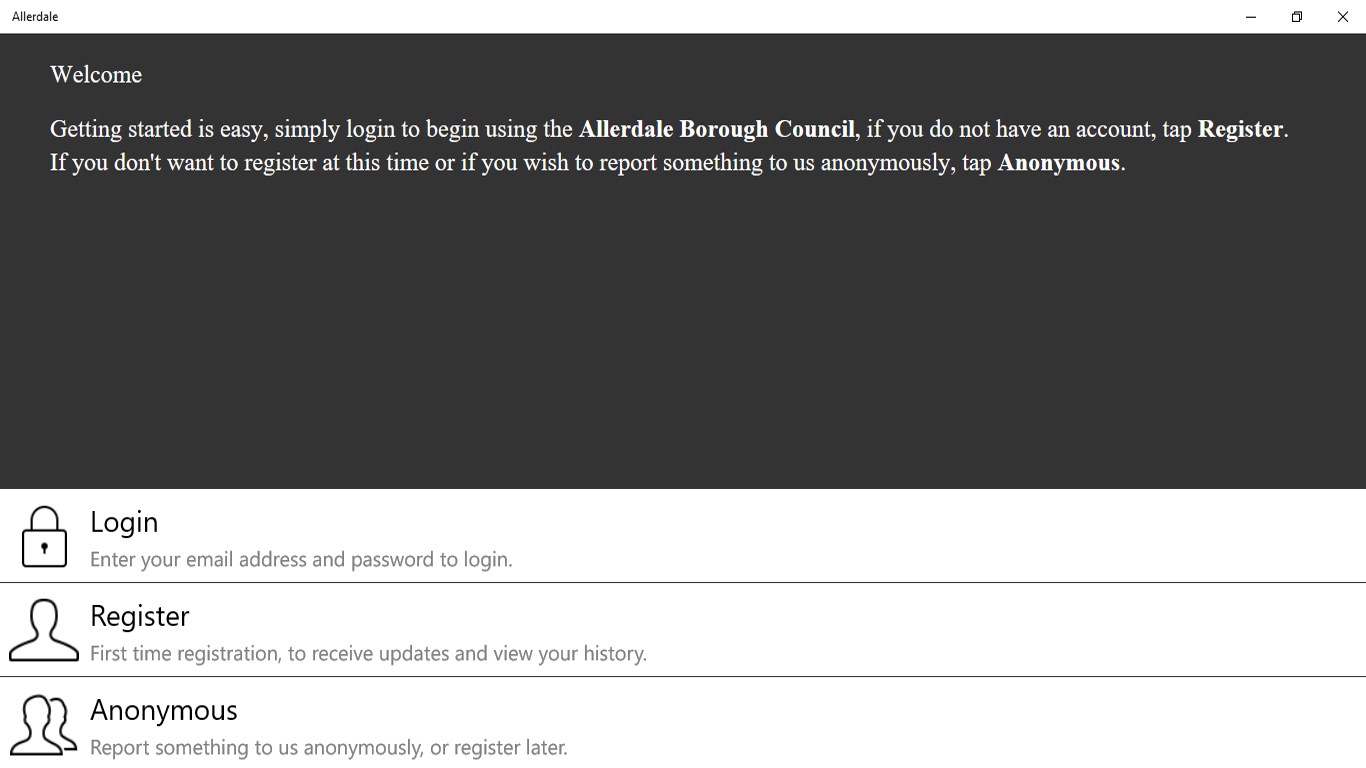This screenshot has height=768, width=1366.
Task: Click the single-person silhouette Register icon
Action: point(44,630)
